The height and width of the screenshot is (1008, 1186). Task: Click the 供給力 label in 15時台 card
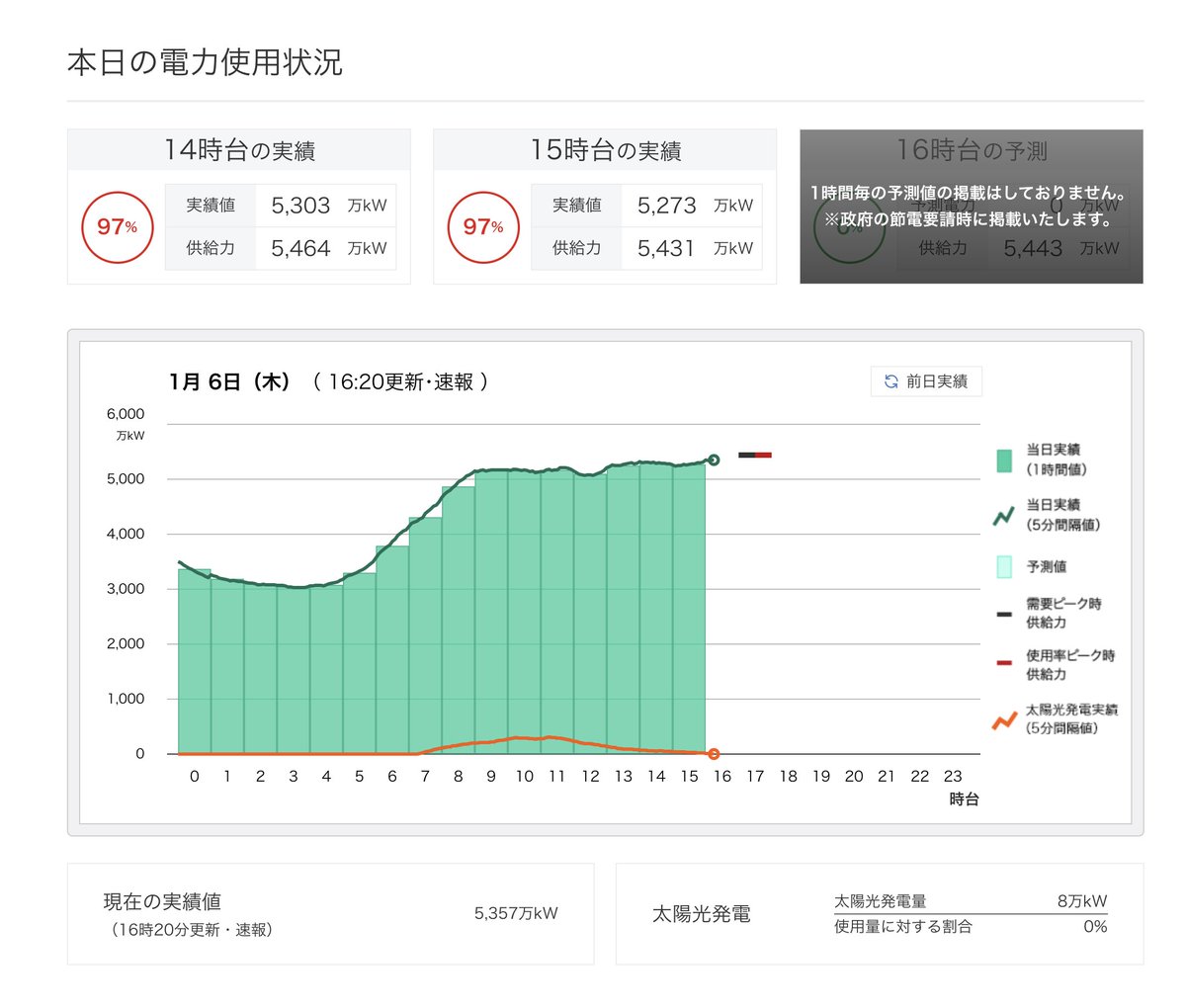coord(577,248)
